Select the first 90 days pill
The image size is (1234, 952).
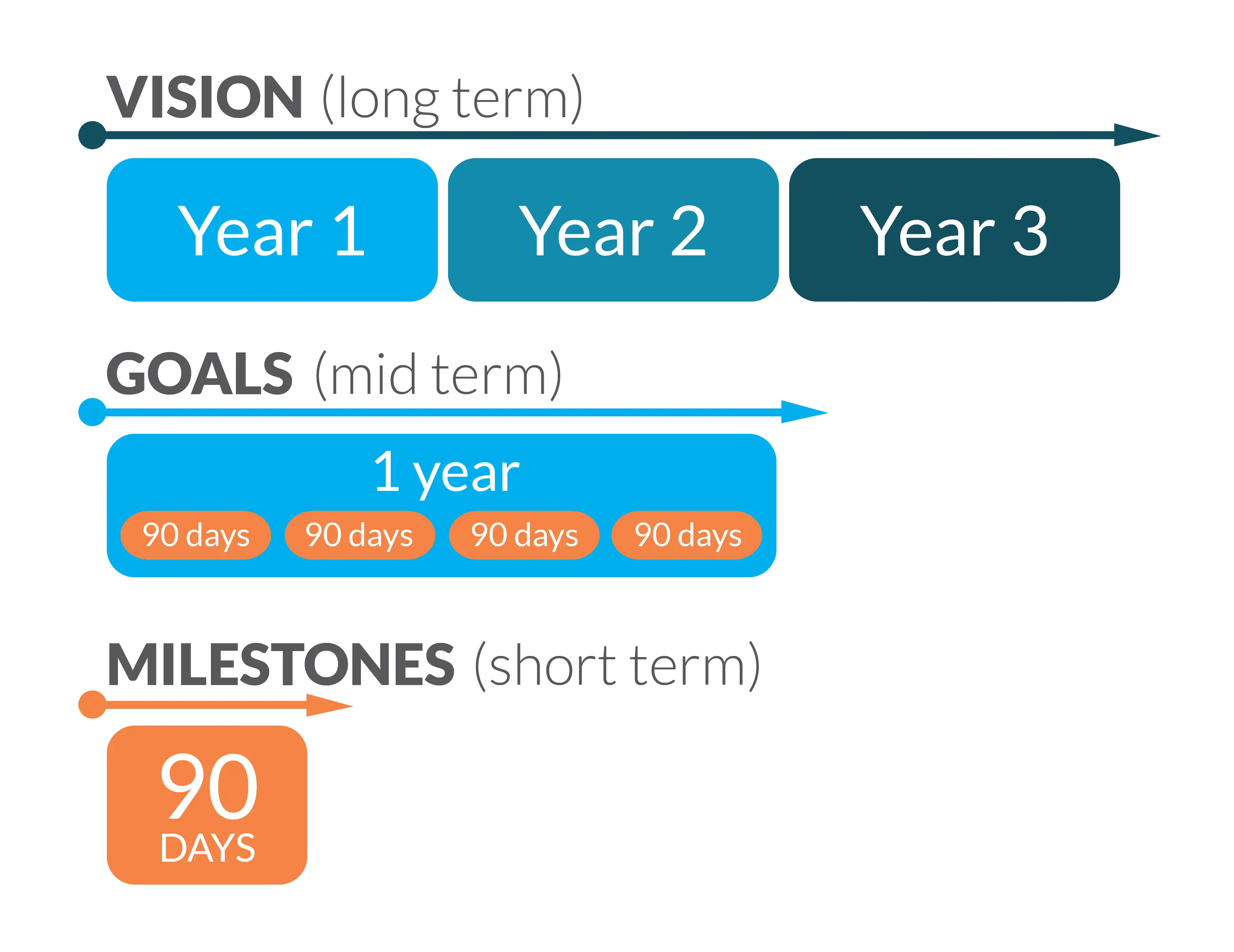196,535
